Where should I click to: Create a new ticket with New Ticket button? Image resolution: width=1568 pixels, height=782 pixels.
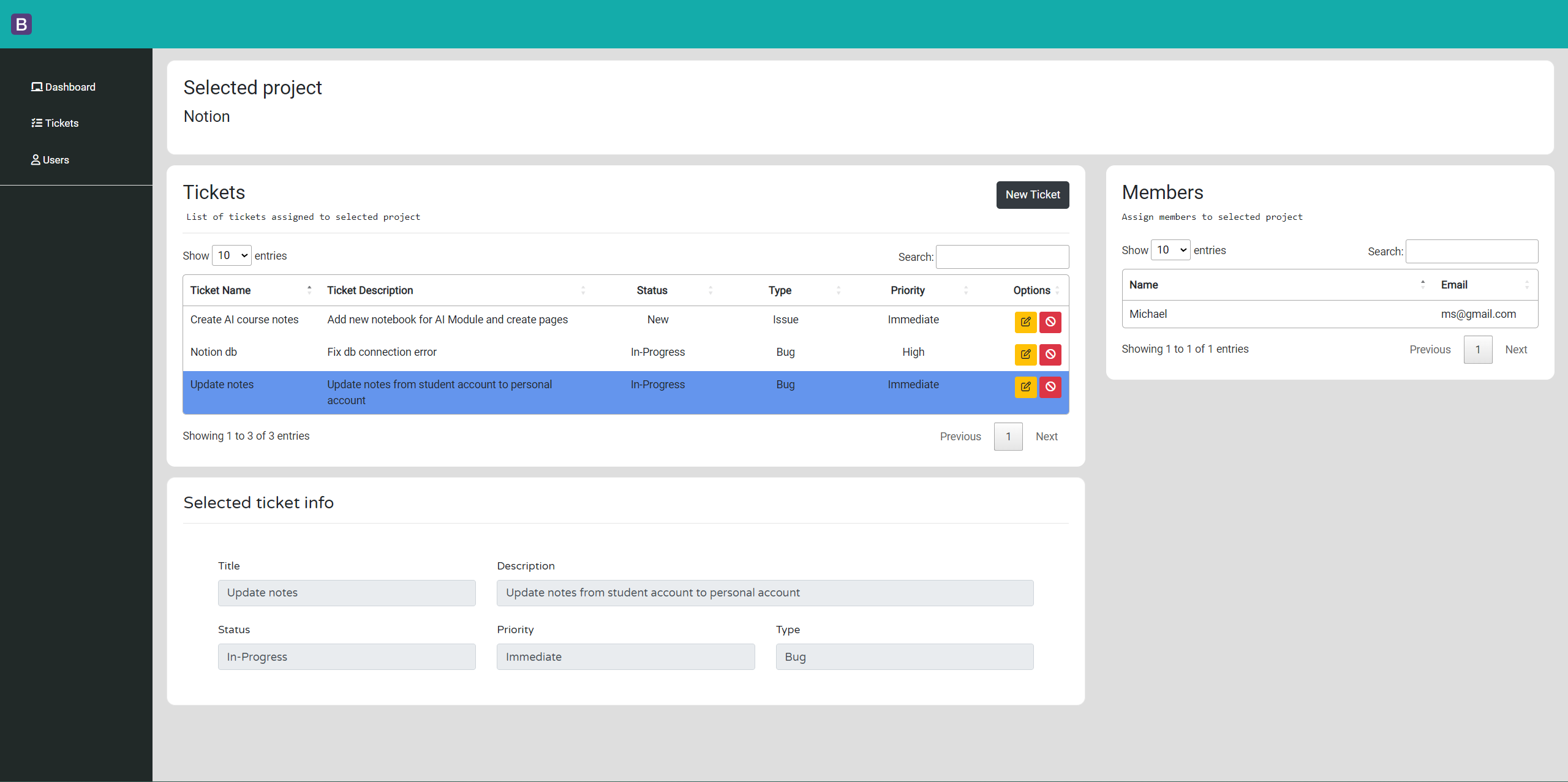(1033, 195)
